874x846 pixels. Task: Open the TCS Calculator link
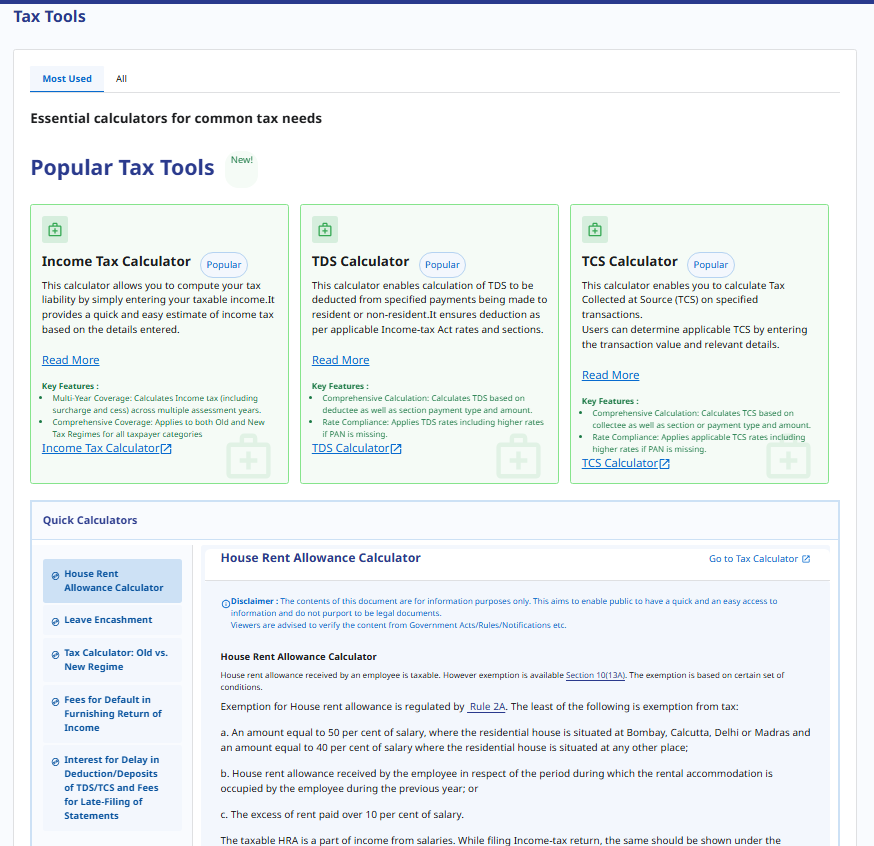pyautogui.click(x=620, y=463)
